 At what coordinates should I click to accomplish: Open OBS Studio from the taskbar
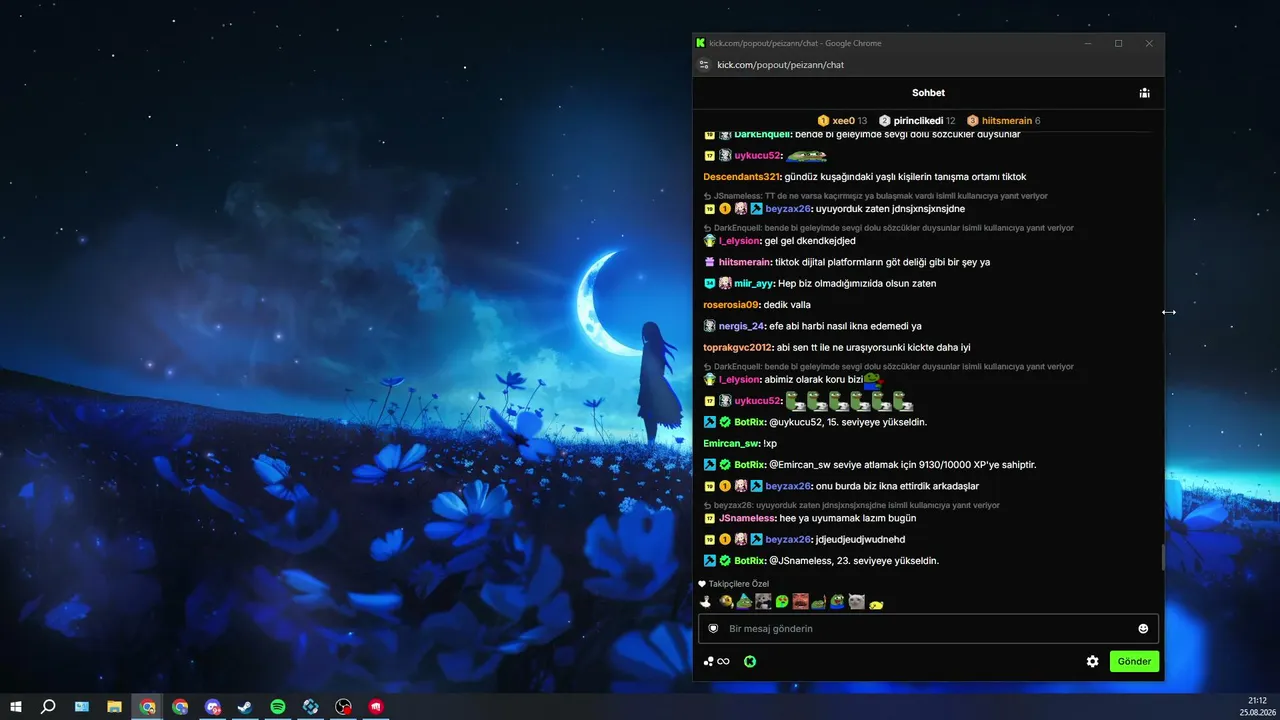(x=343, y=707)
